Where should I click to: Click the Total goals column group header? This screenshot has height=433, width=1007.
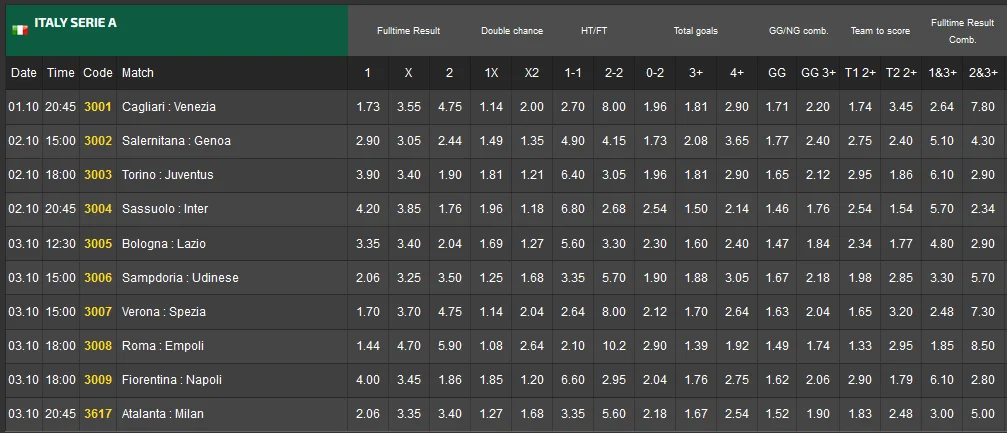pyautogui.click(x=696, y=31)
